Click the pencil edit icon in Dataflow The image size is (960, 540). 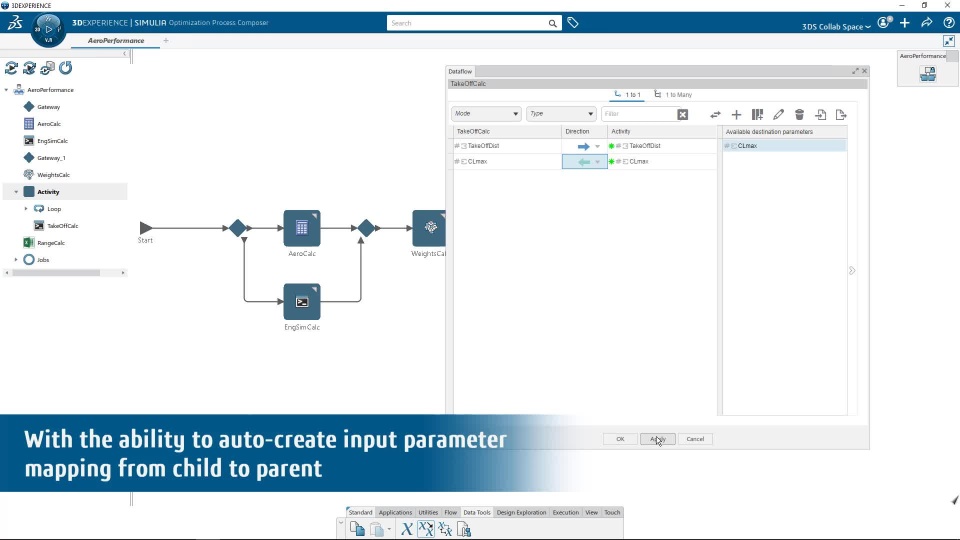(778, 114)
